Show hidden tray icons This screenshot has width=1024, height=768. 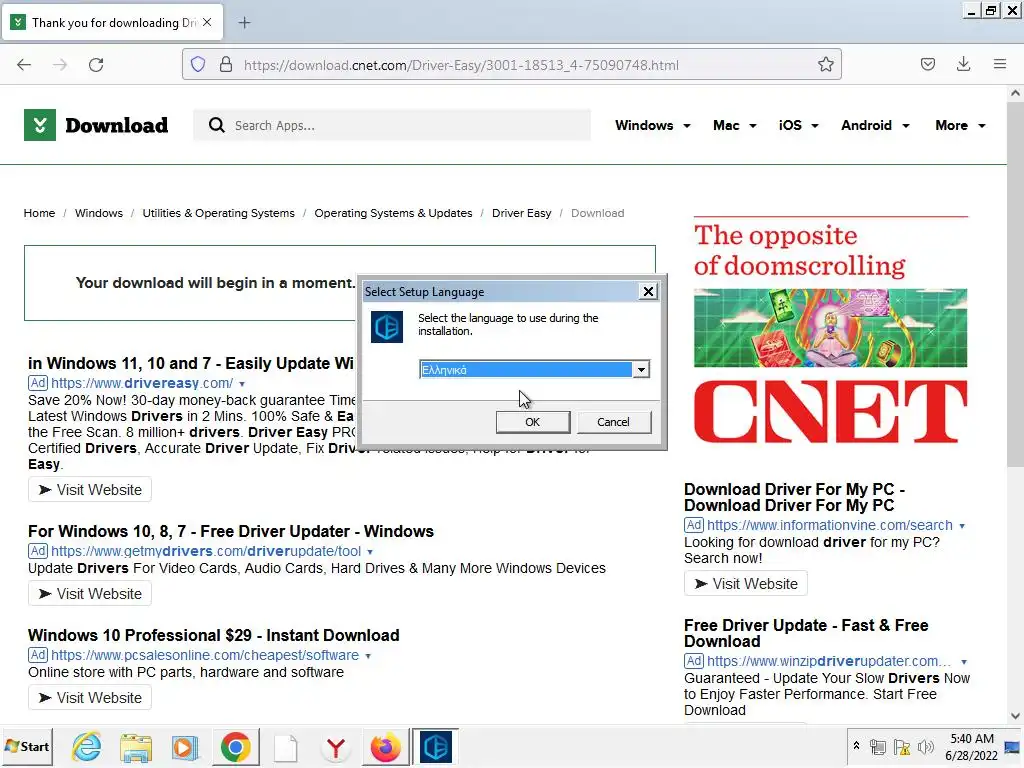[x=856, y=745]
